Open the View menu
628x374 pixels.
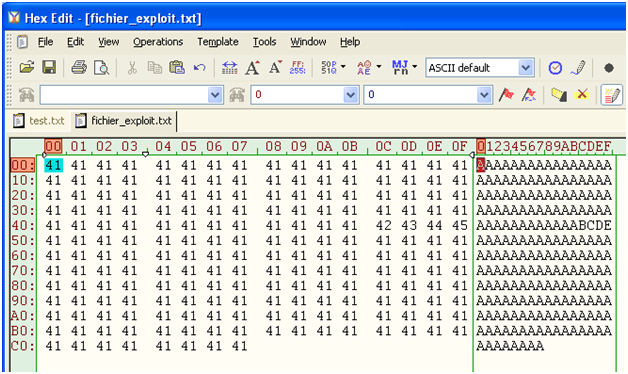[x=109, y=42]
